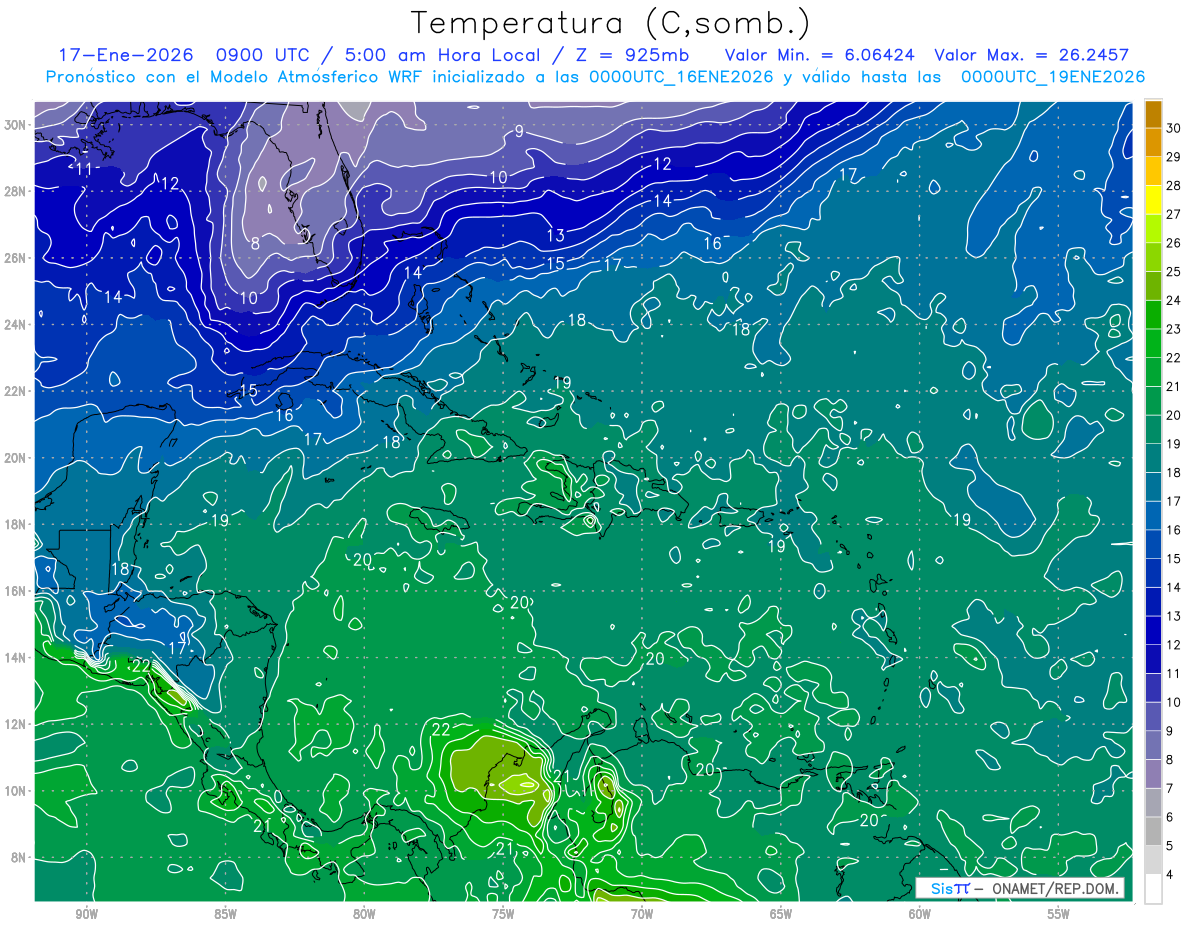Click the "Temperatura (C,somb.)" chart title
The width and height of the screenshot is (1200, 927).
coord(612,23)
